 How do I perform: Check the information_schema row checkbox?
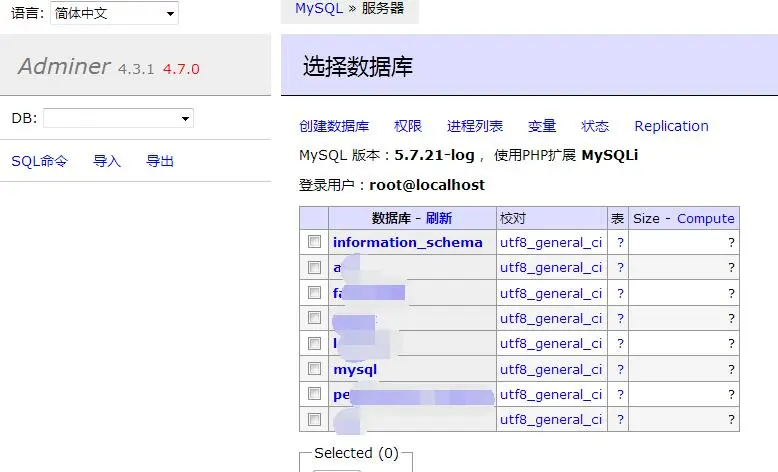314,242
